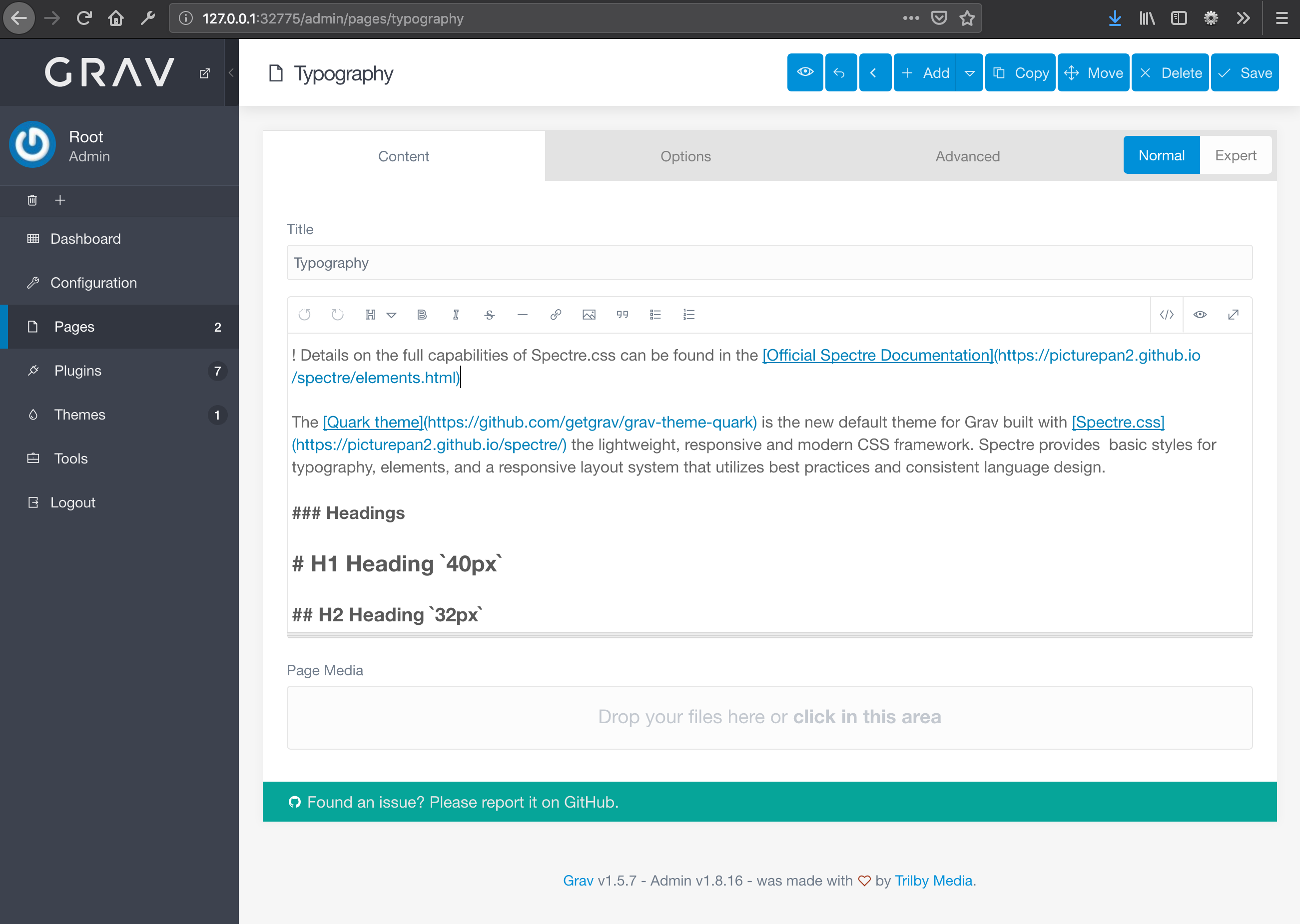Insert an unordered bullet list
The image size is (1300, 924).
coord(655,315)
